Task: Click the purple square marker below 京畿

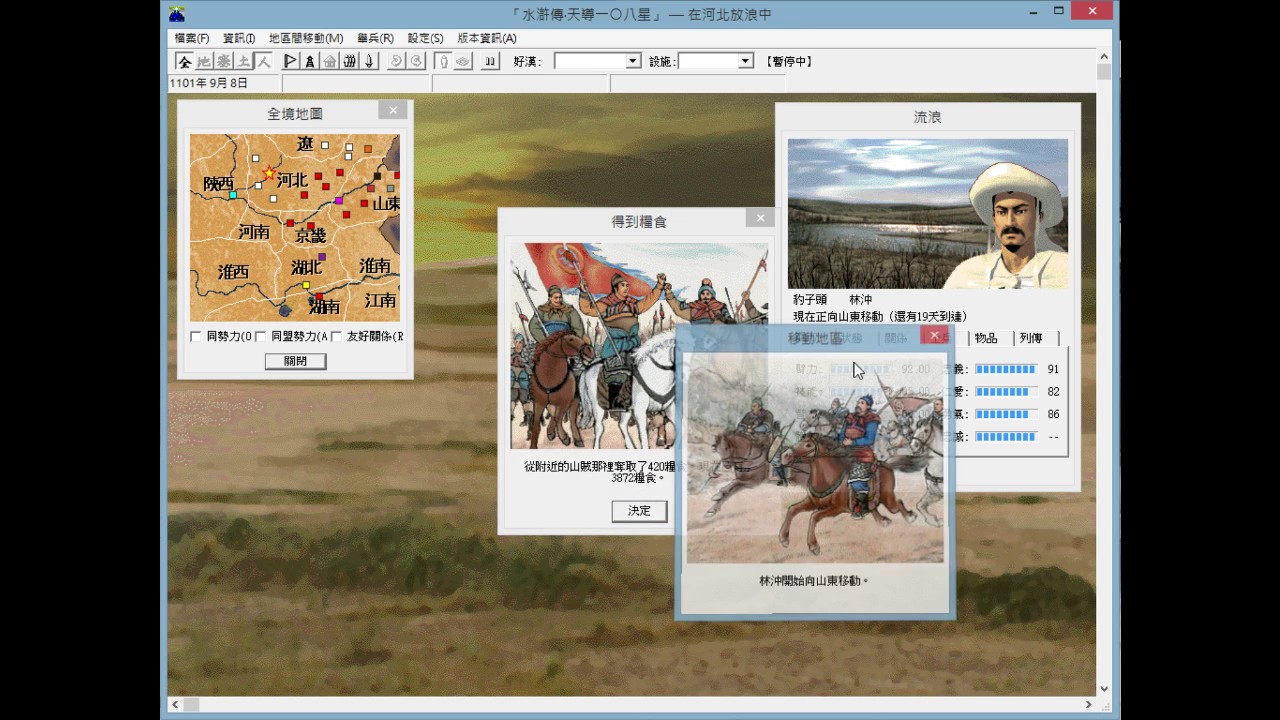Action: pyautogui.click(x=322, y=257)
